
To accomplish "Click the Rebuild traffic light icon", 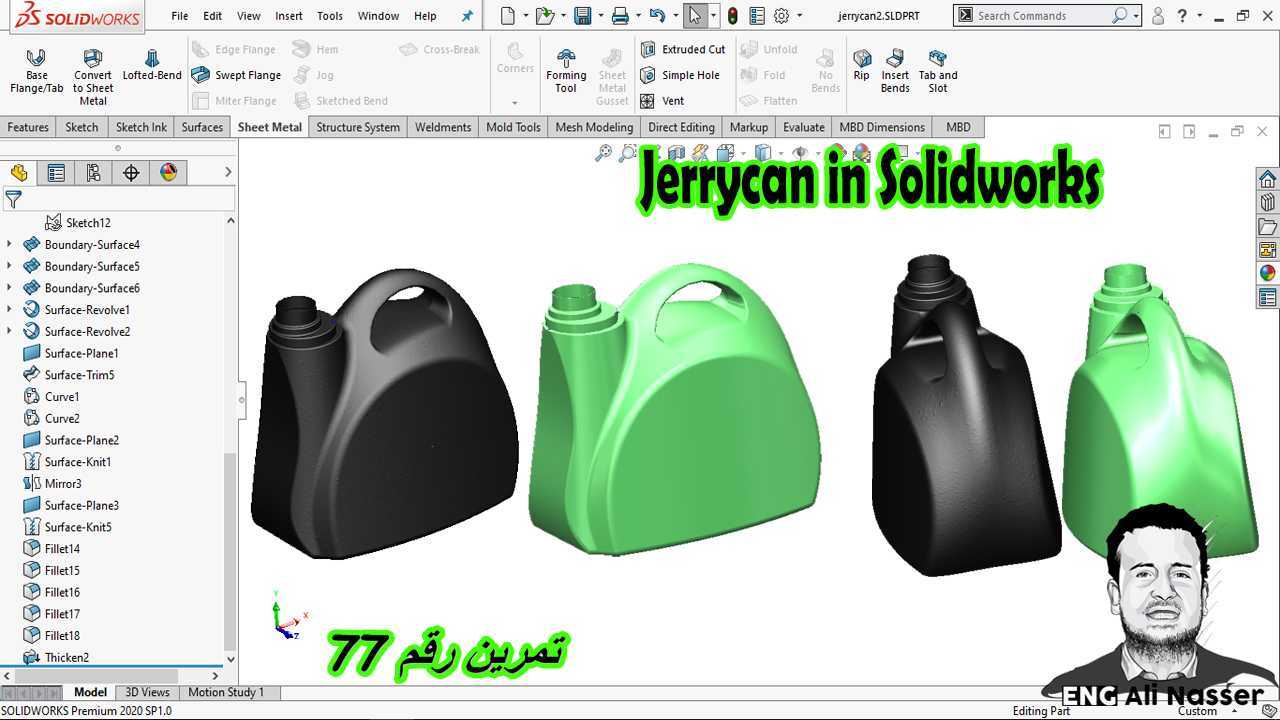I will (733, 15).
